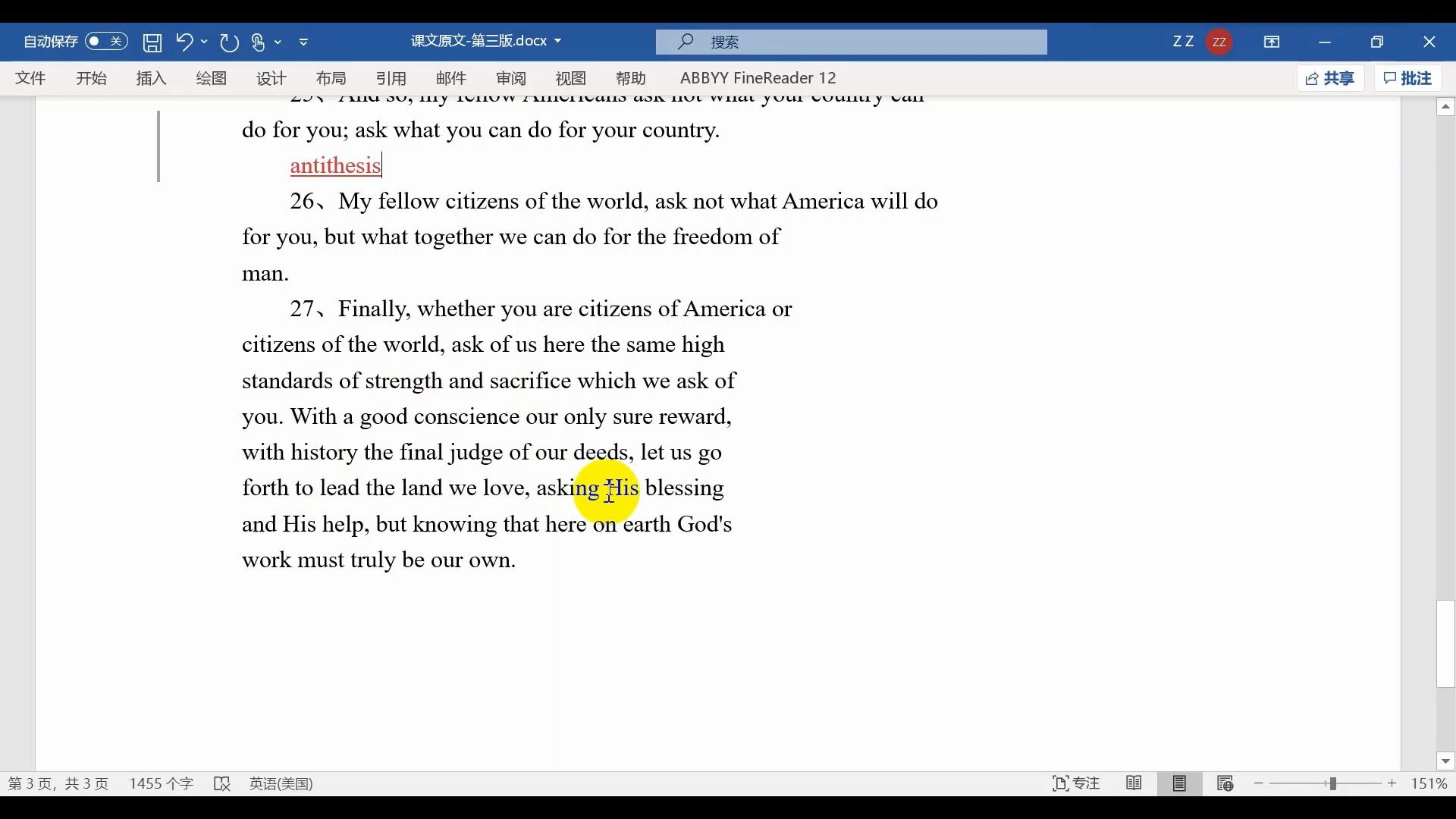The width and height of the screenshot is (1456, 819).
Task: Click the proofing check status icon
Action: 222,784
